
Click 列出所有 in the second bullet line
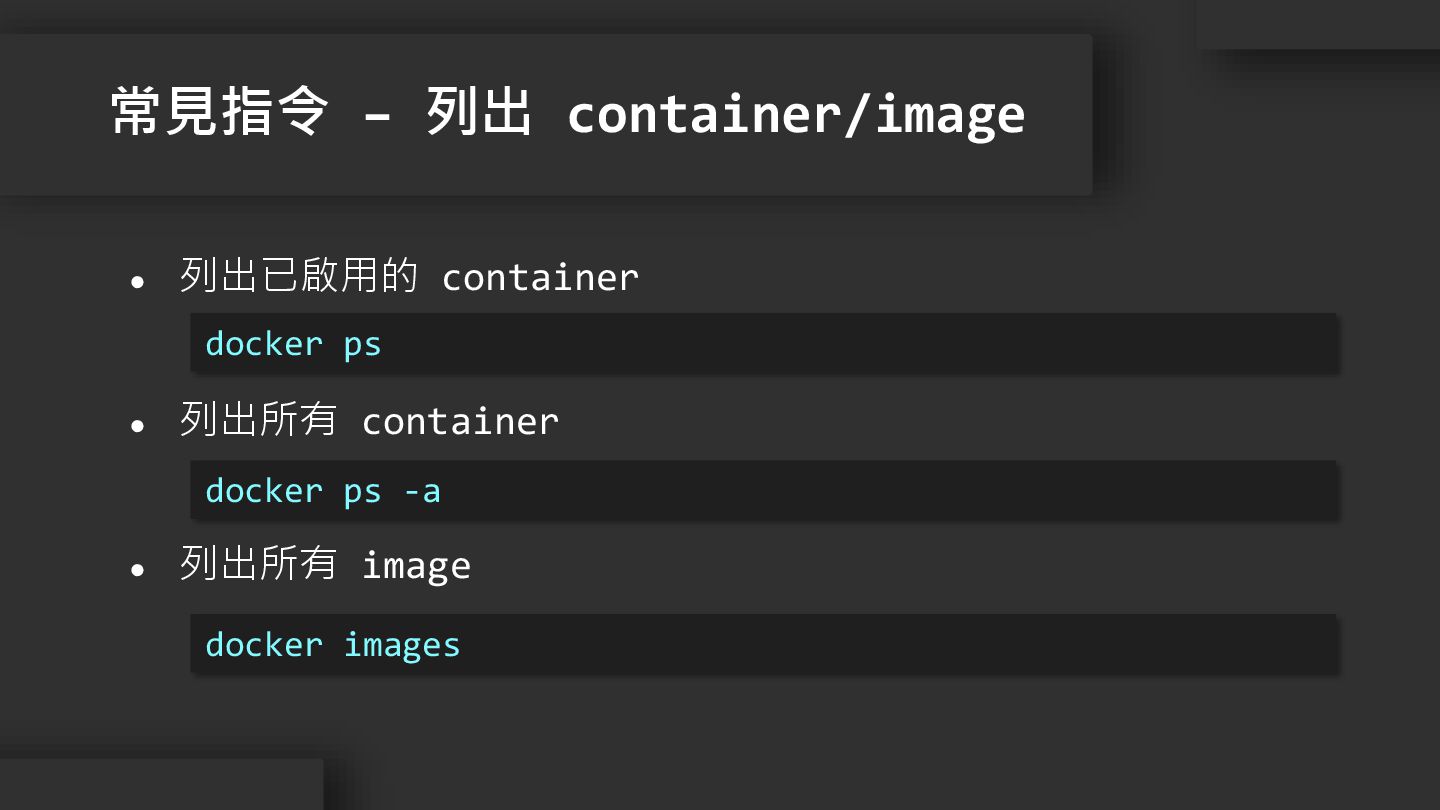pyautogui.click(x=258, y=420)
